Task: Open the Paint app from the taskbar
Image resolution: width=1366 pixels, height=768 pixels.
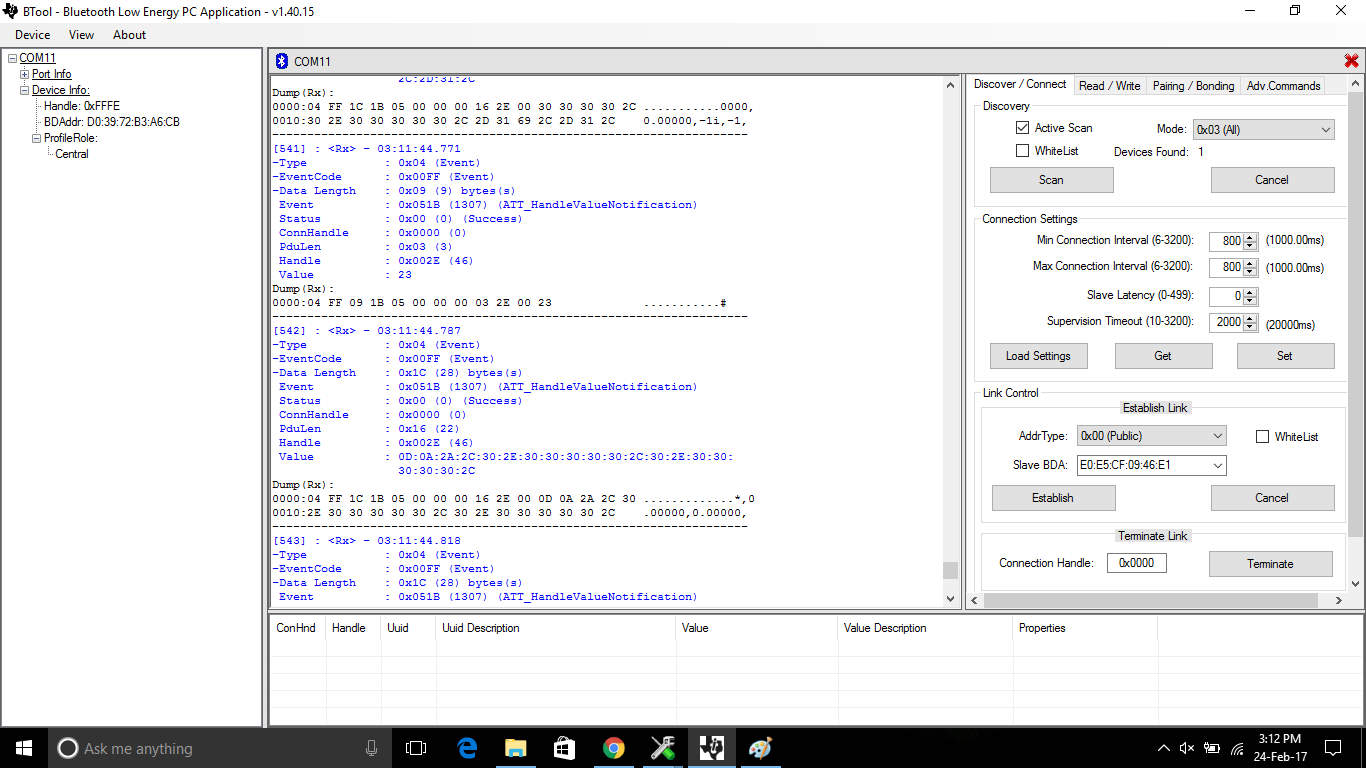Action: pos(760,748)
